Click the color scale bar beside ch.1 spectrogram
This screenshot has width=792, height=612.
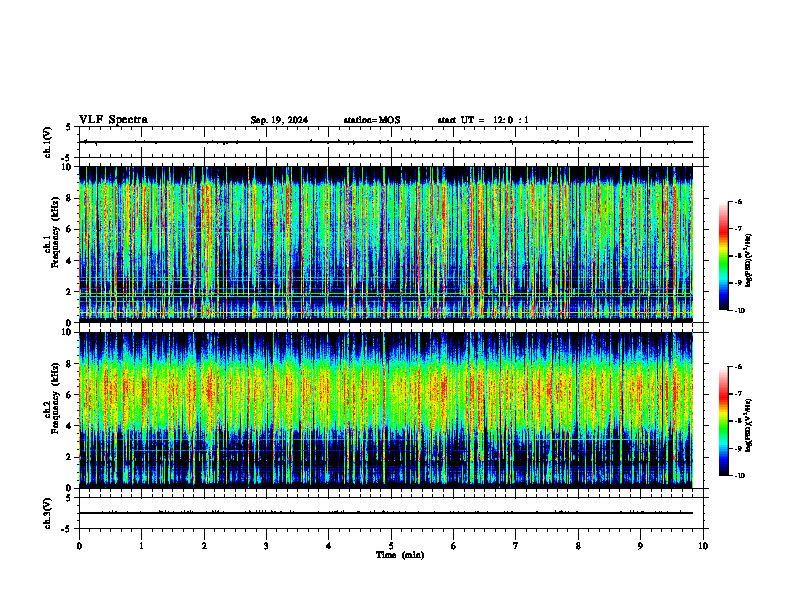tap(723, 256)
